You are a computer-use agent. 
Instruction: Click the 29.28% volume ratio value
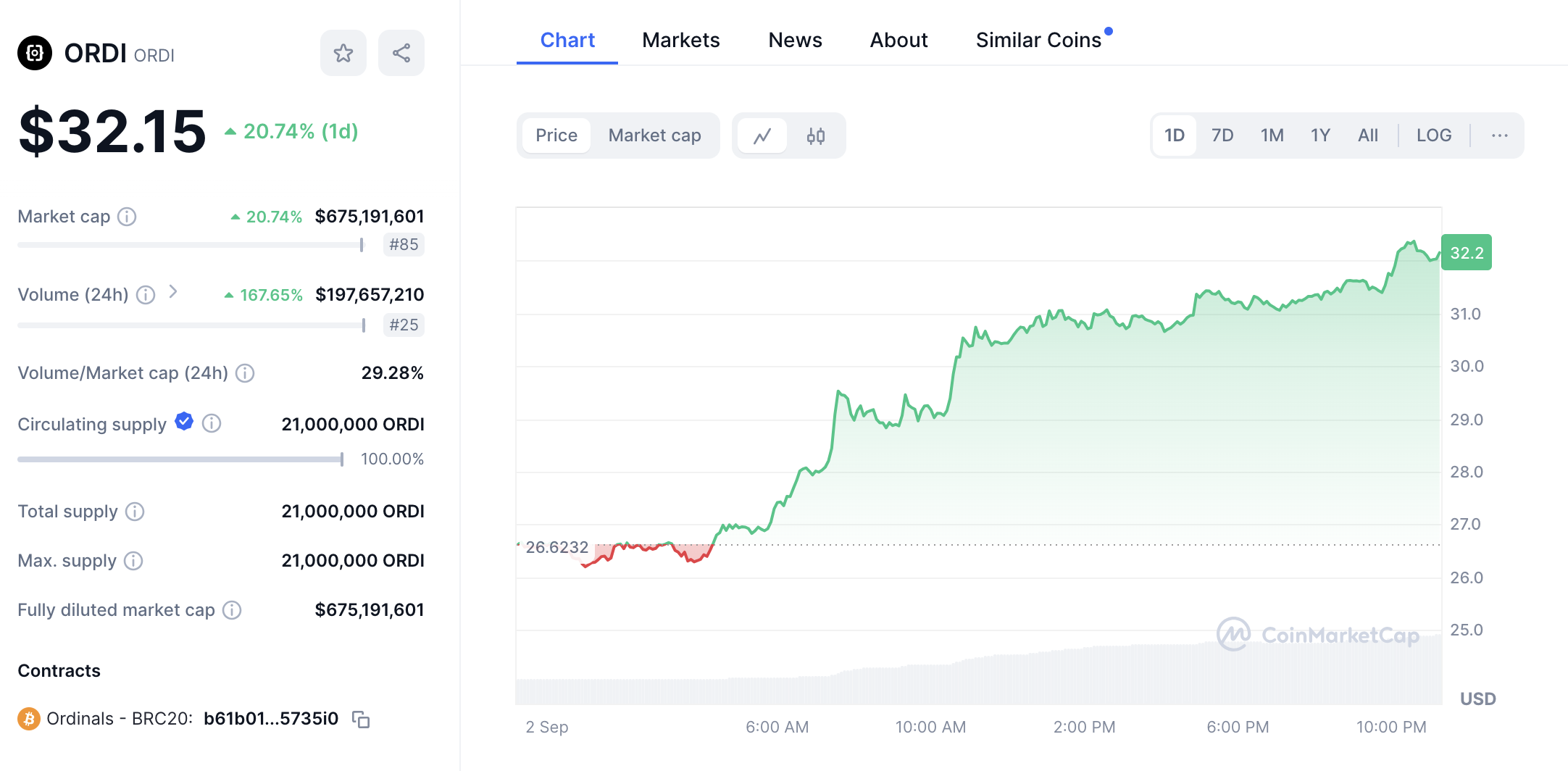pos(393,373)
